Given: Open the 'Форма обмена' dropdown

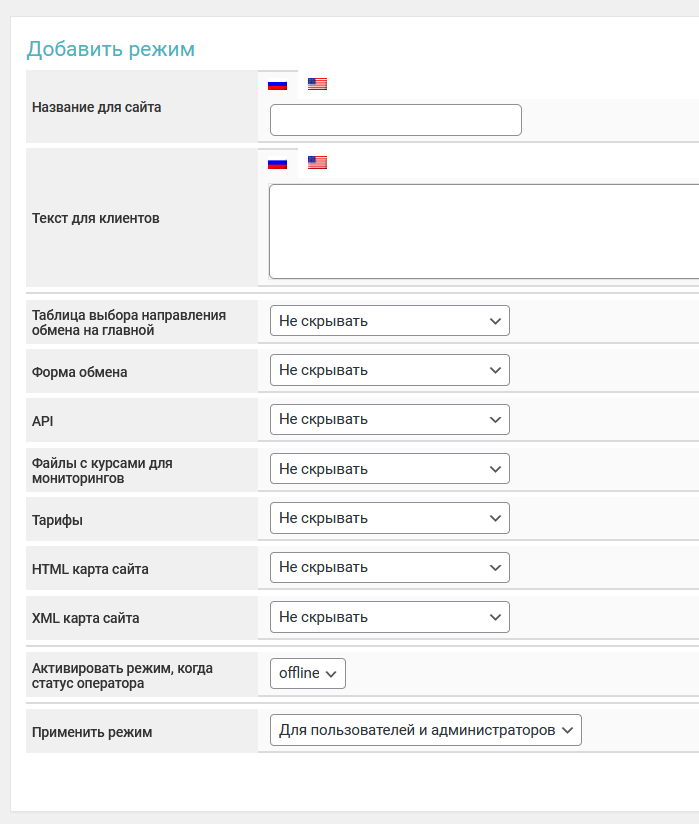Looking at the screenshot, I should point(389,370).
